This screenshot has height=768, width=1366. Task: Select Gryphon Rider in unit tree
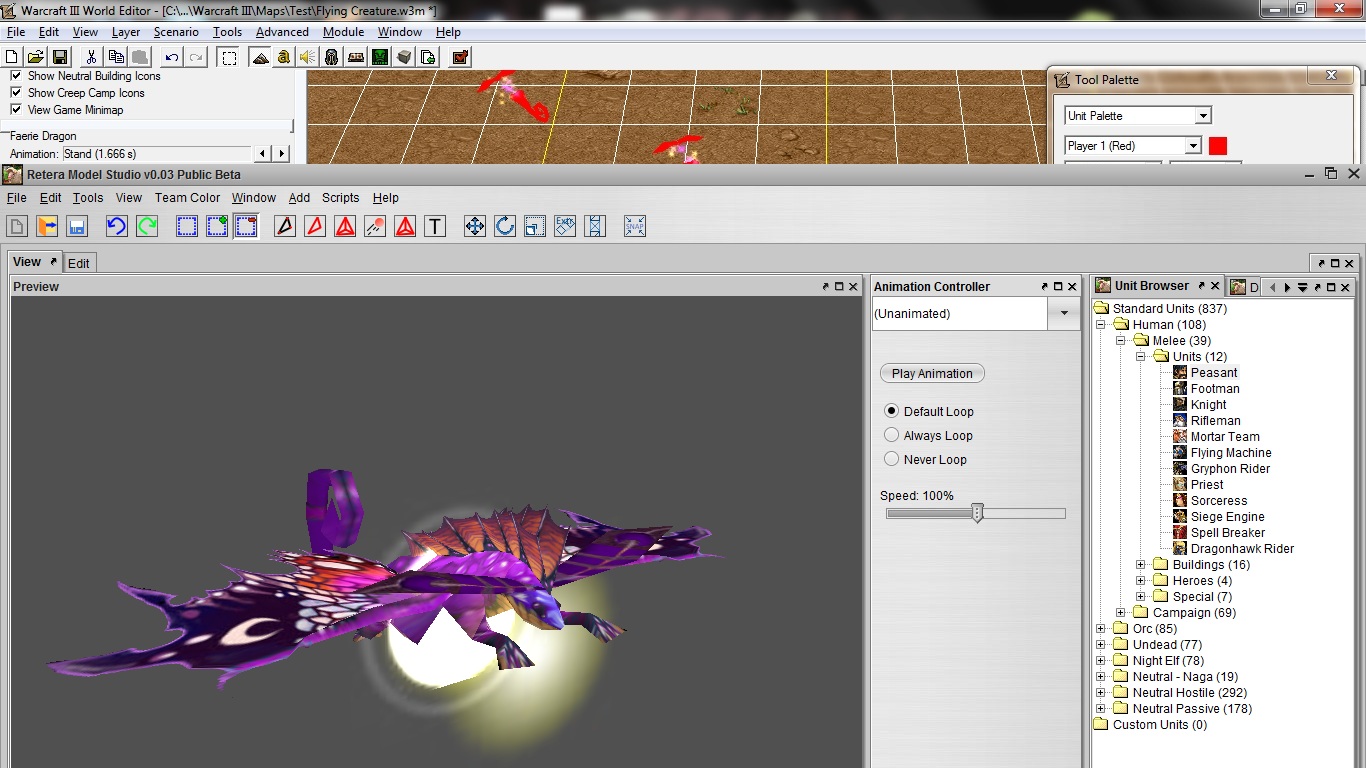[x=1230, y=469]
